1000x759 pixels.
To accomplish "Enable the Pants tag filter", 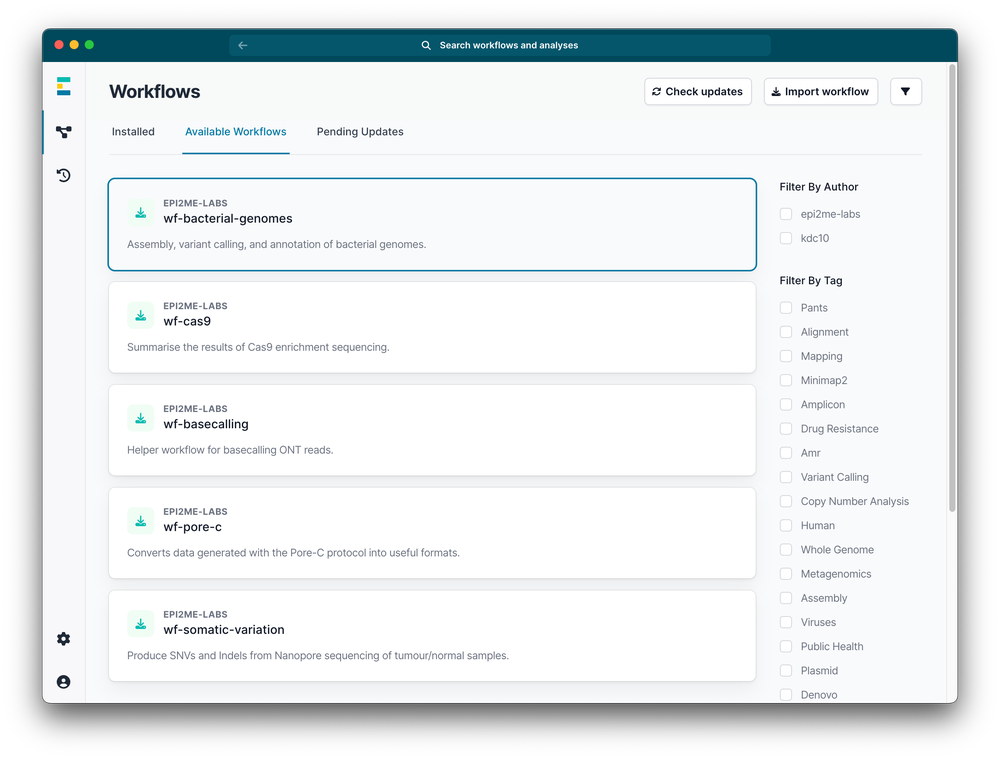I will pos(786,307).
